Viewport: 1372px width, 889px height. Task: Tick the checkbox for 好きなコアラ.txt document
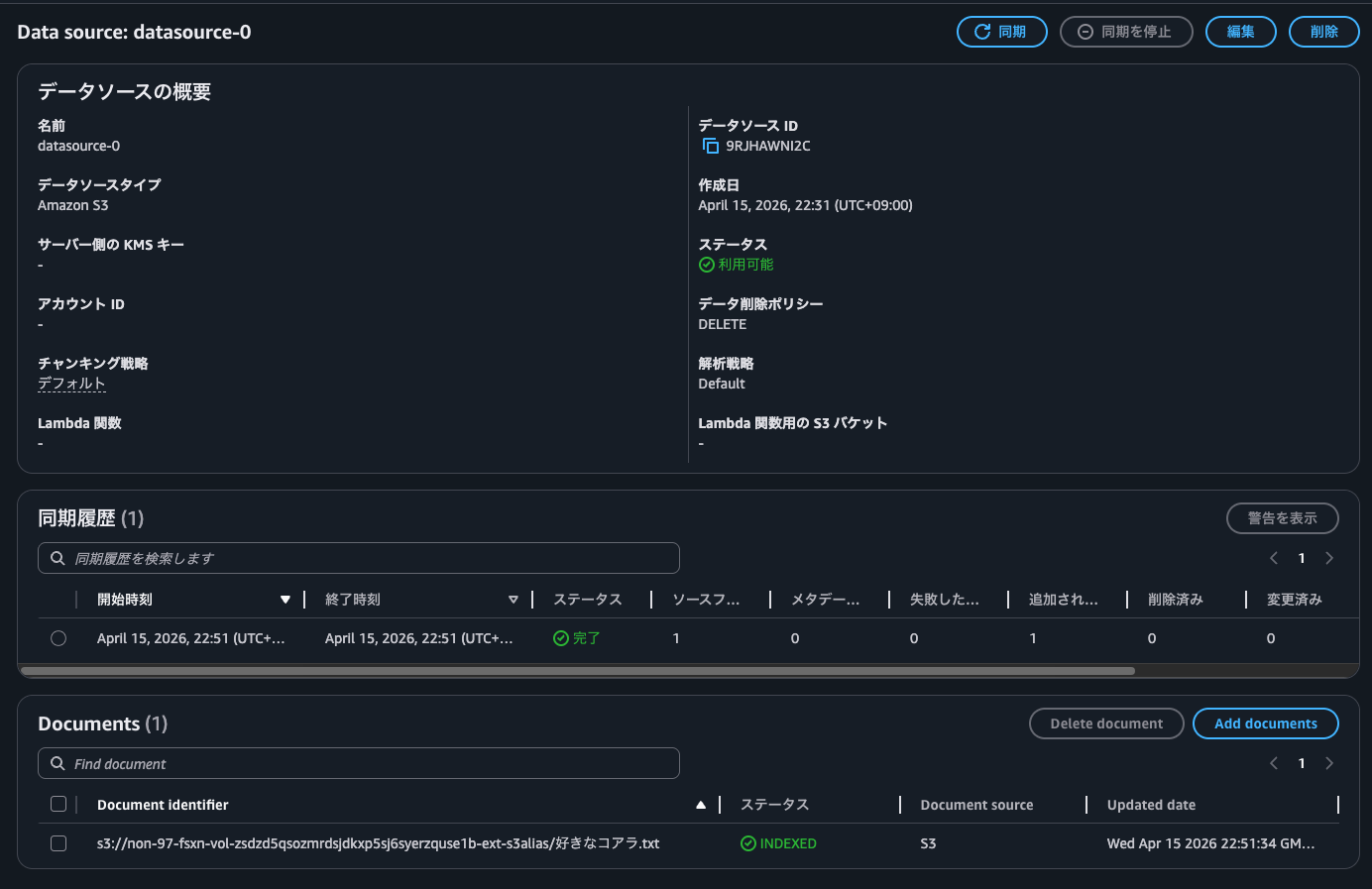(58, 843)
